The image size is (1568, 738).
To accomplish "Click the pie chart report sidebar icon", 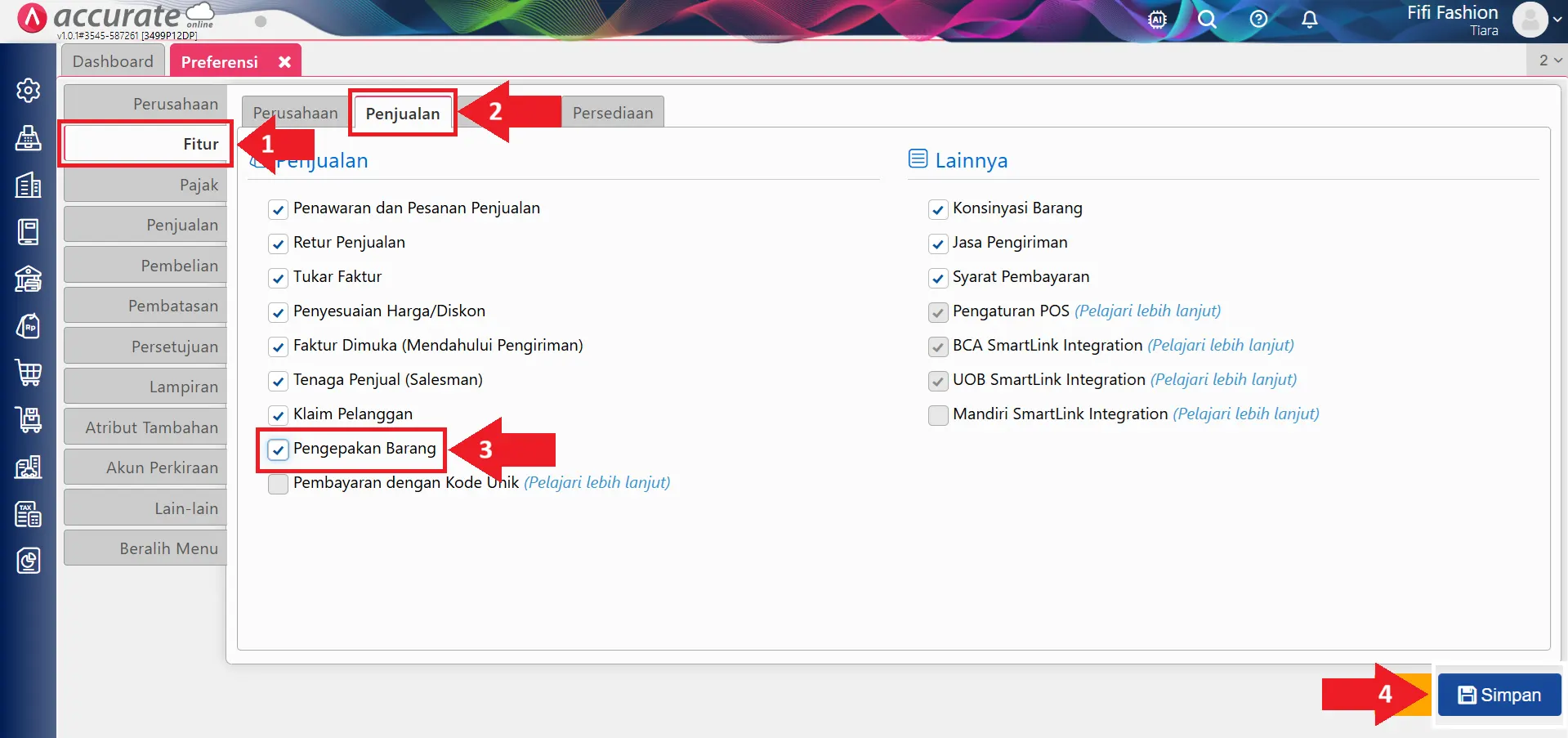I will [29, 561].
